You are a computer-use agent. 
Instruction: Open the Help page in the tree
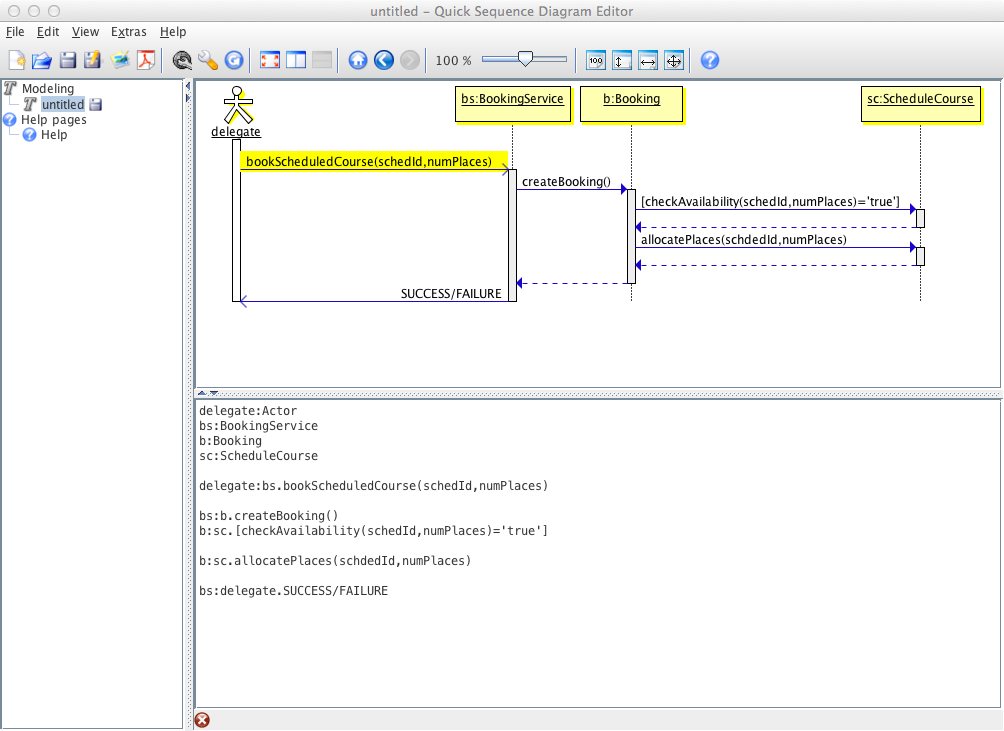pos(53,135)
